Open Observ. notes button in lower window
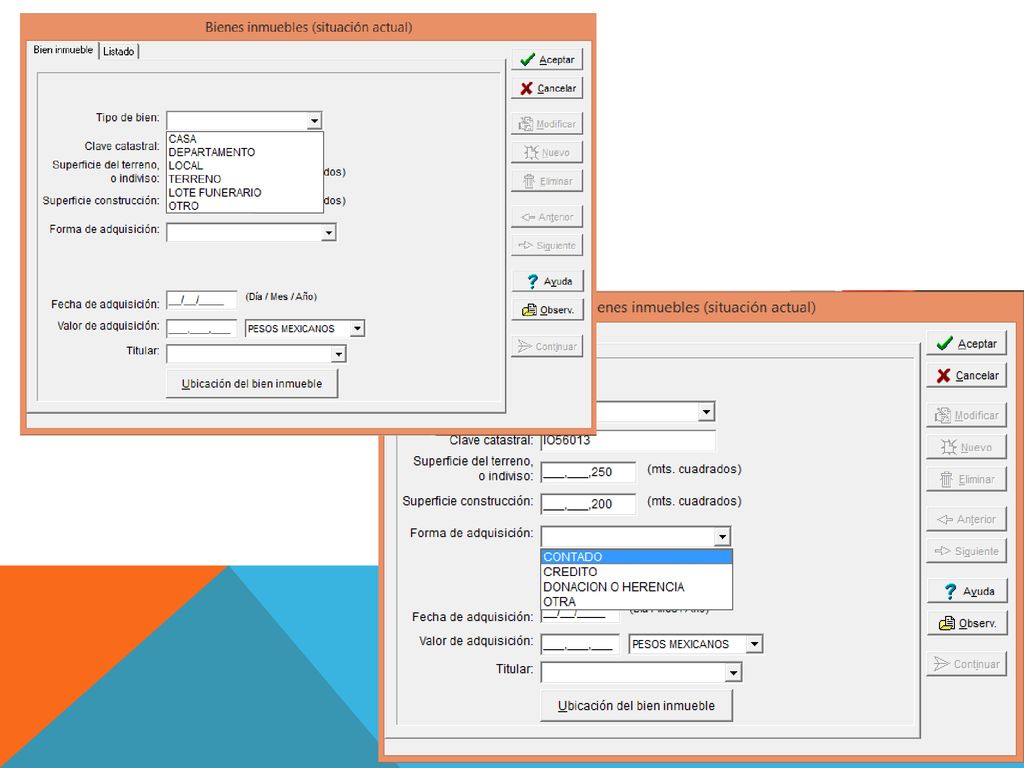Image resolution: width=1024 pixels, height=768 pixels. [x=967, y=623]
